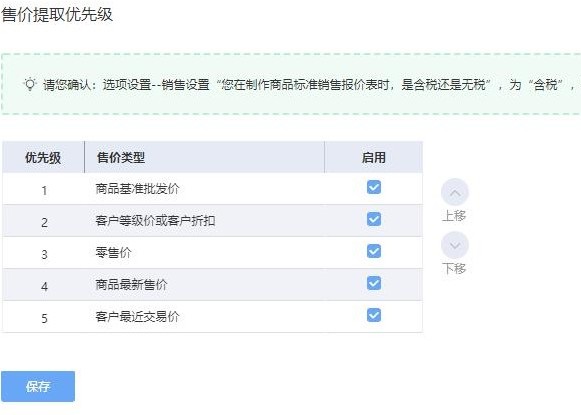
Task: Disable the 零售价 checkbox
Action: (374, 251)
